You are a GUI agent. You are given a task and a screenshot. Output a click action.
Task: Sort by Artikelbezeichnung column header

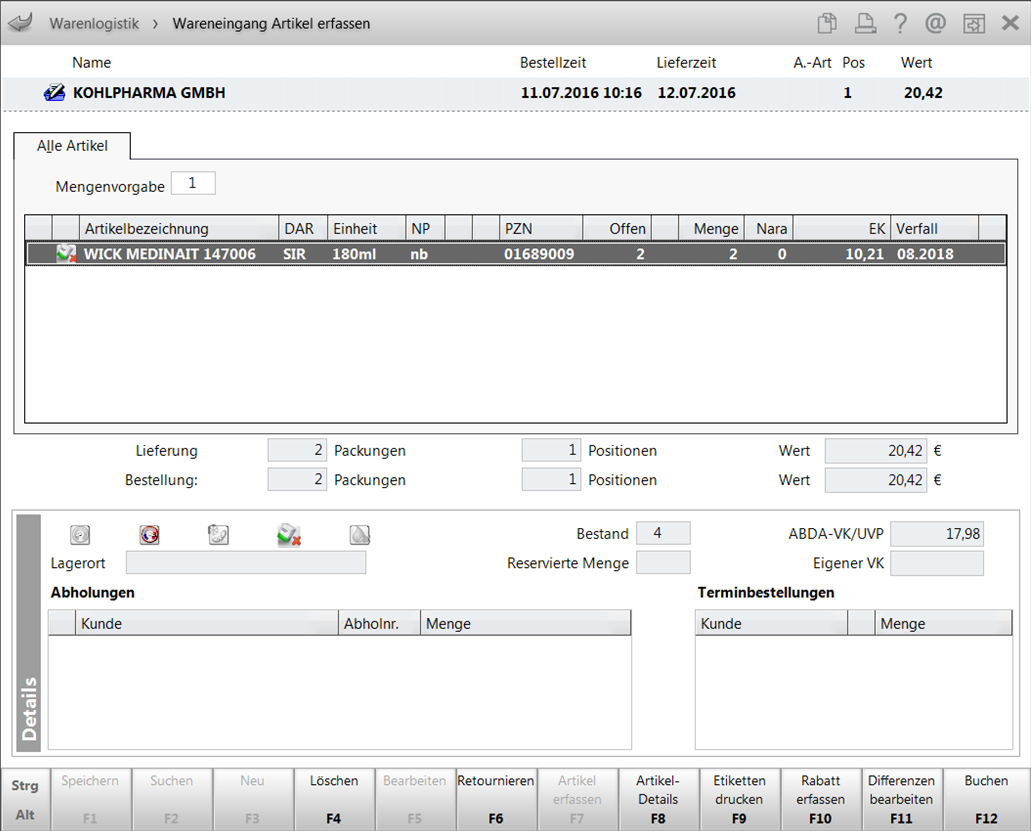coord(179,229)
